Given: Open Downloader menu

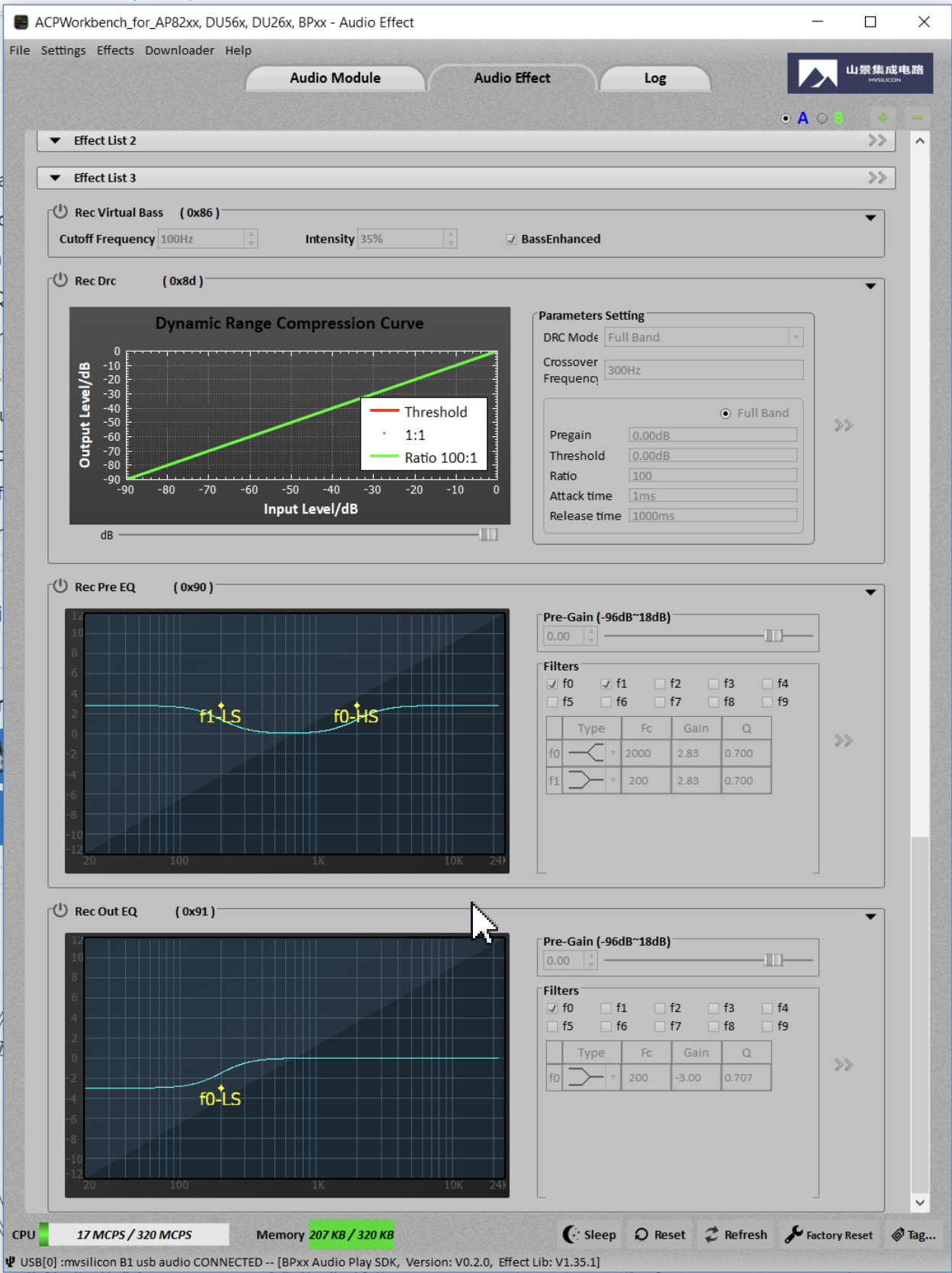Looking at the screenshot, I should (179, 50).
